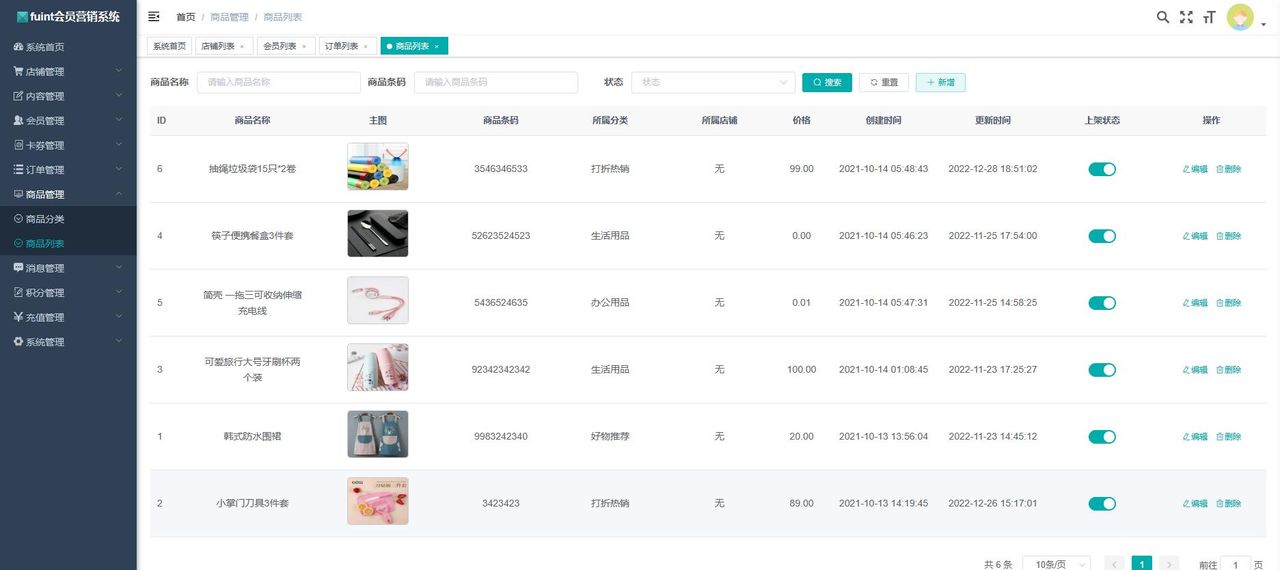Expand 卡券管理 menu in sidebar
This screenshot has width=1280, height=570.
tap(68, 145)
